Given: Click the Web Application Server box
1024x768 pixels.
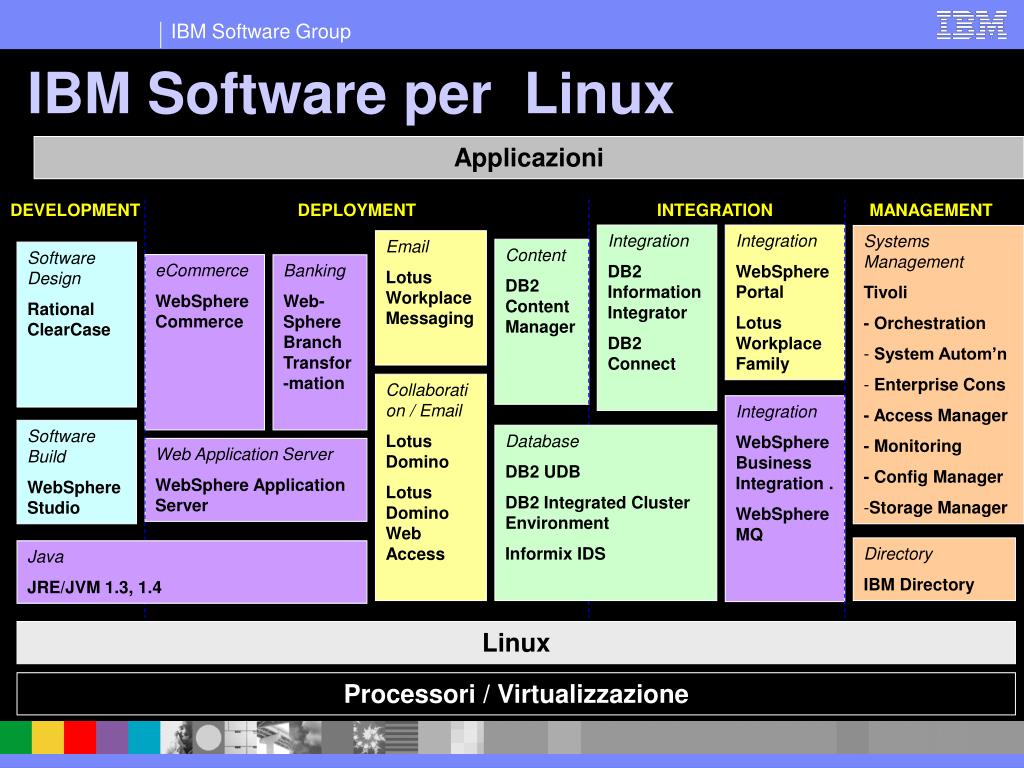Looking at the screenshot, I should pyautogui.click(x=256, y=479).
